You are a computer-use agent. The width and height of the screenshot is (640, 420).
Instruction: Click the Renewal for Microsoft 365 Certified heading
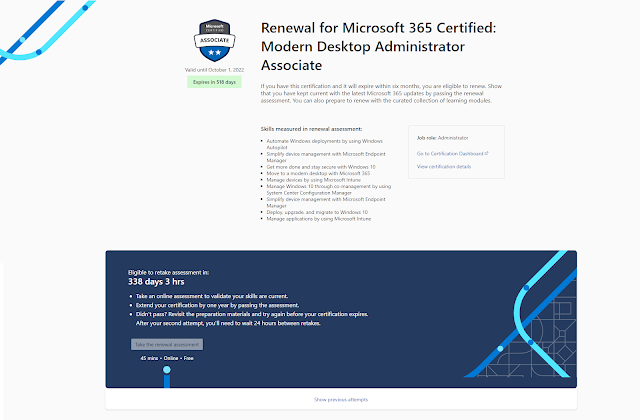click(x=378, y=47)
